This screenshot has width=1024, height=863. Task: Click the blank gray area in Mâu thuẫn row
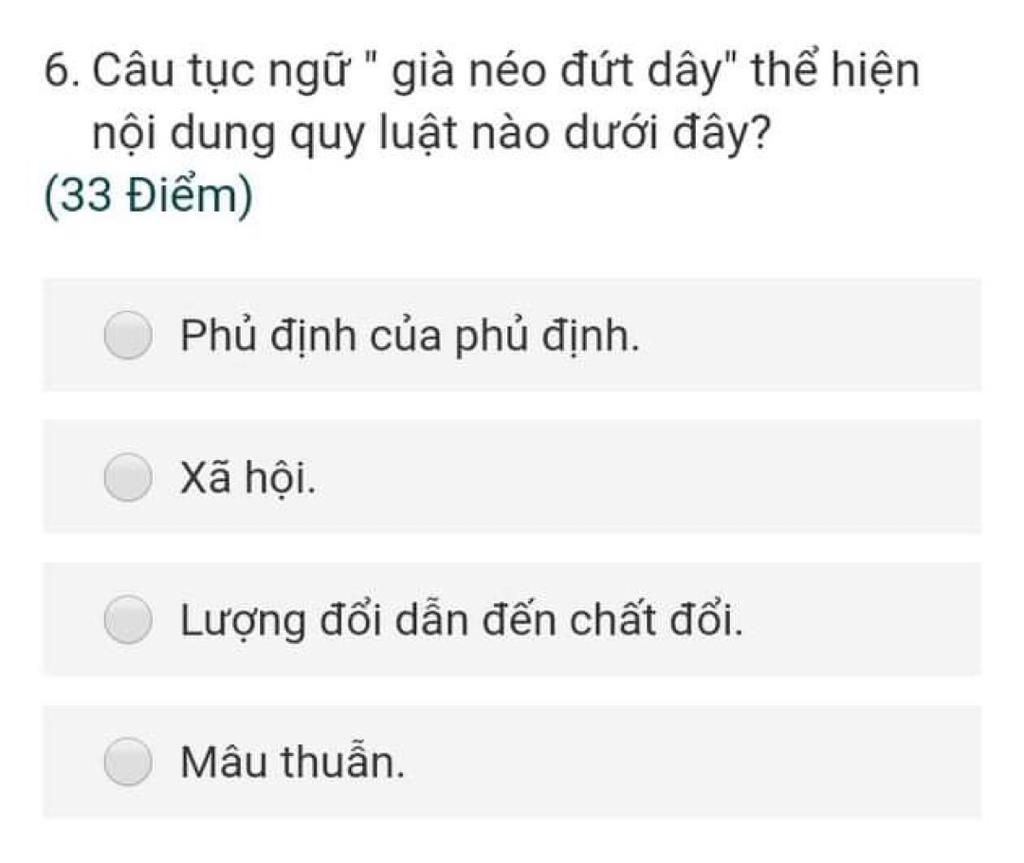(692, 762)
